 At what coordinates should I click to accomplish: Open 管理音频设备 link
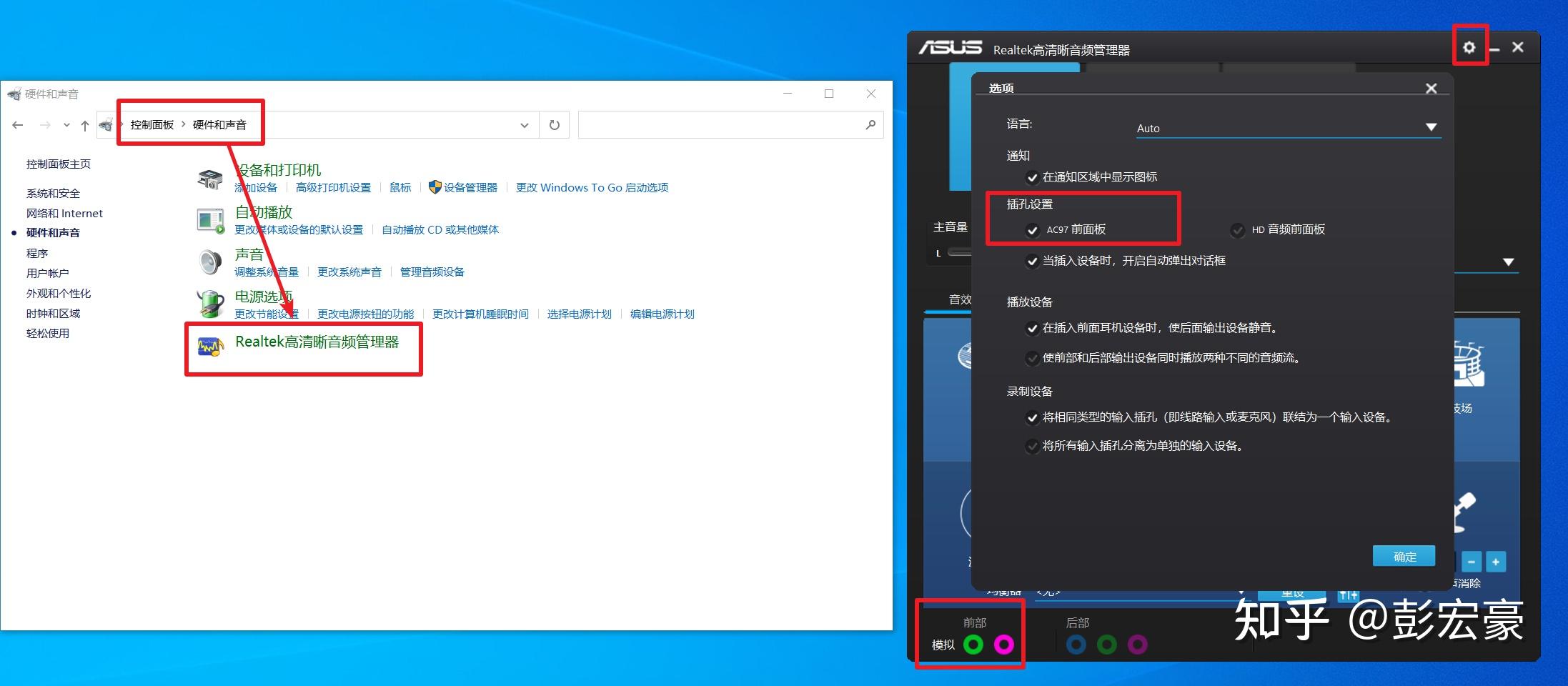(432, 272)
